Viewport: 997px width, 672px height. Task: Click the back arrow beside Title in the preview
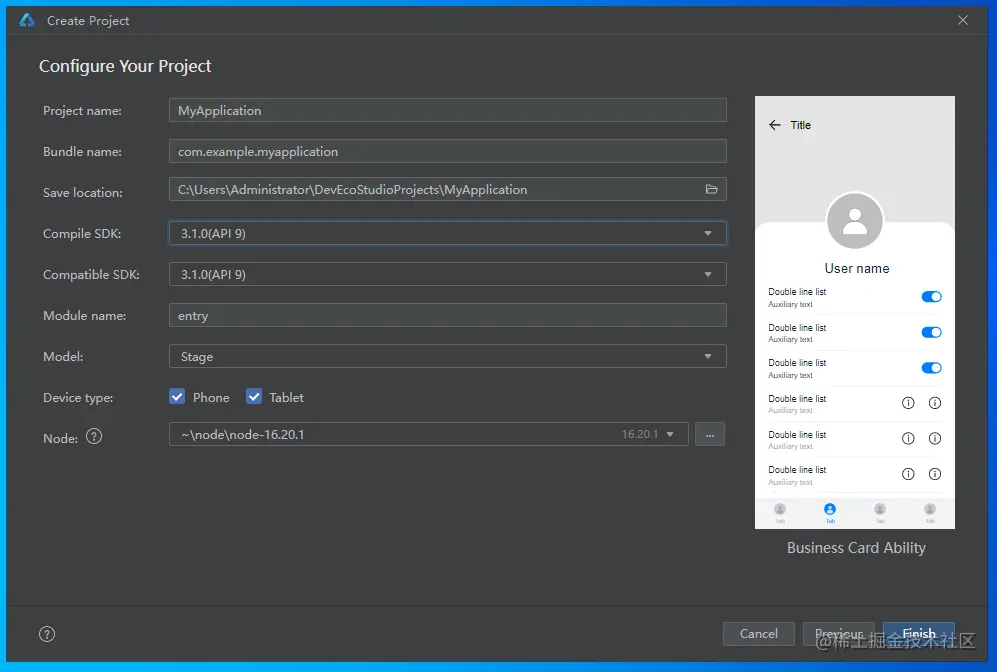pos(774,125)
